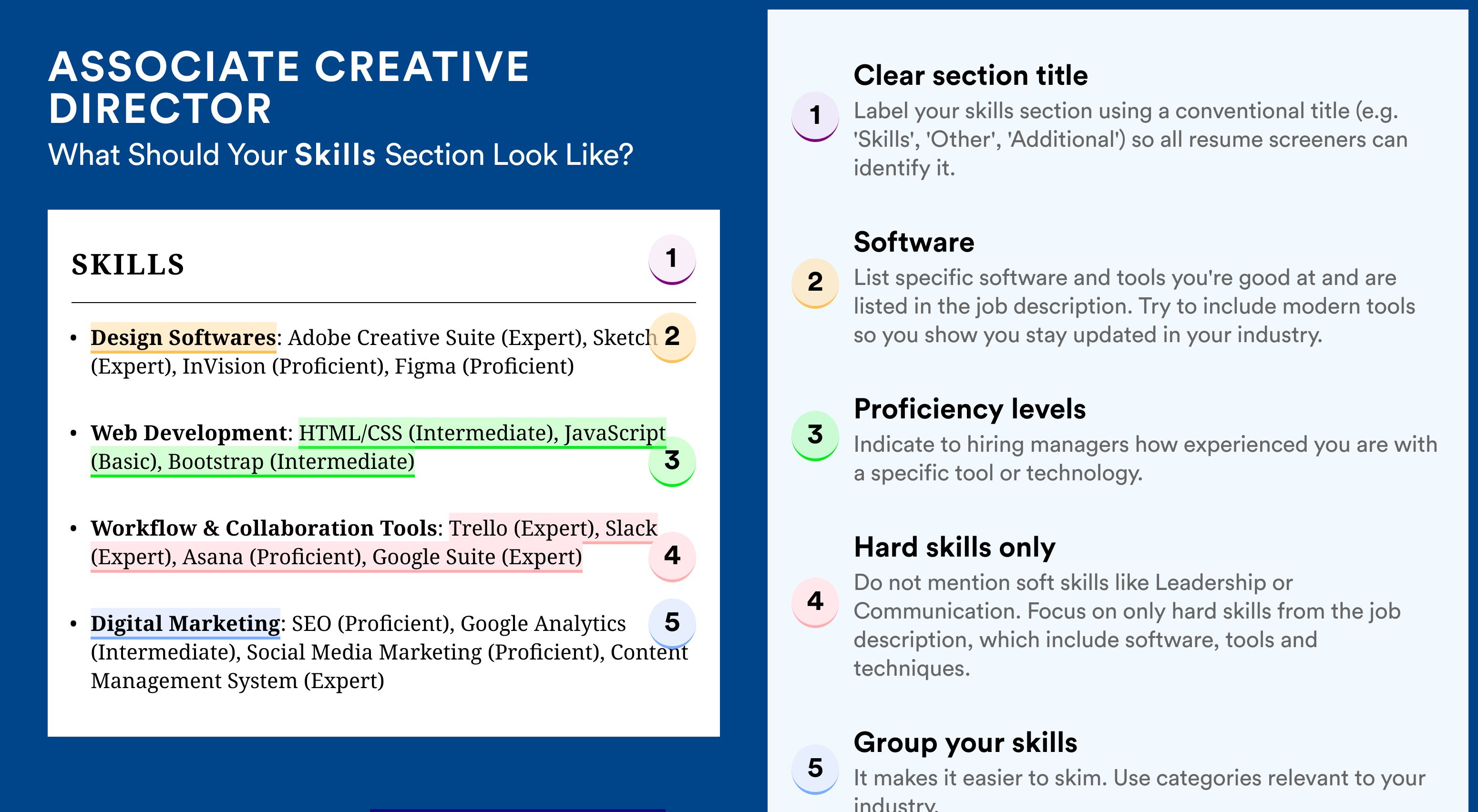Click badge 2 beside Software tip
This screenshot has height=812, width=1478.
[x=815, y=283]
